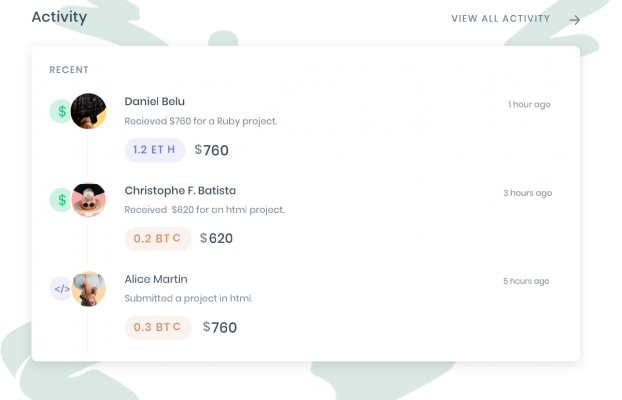The image size is (622, 400).
Task: Click the arrow icon beside View All Activity
Action: click(574, 20)
